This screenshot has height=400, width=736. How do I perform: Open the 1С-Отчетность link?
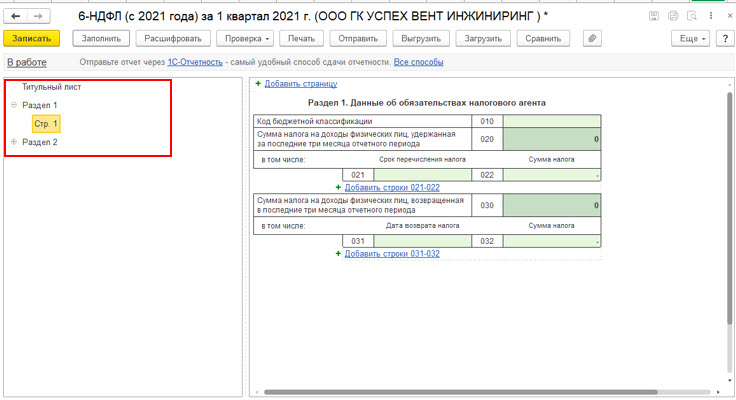[x=195, y=62]
